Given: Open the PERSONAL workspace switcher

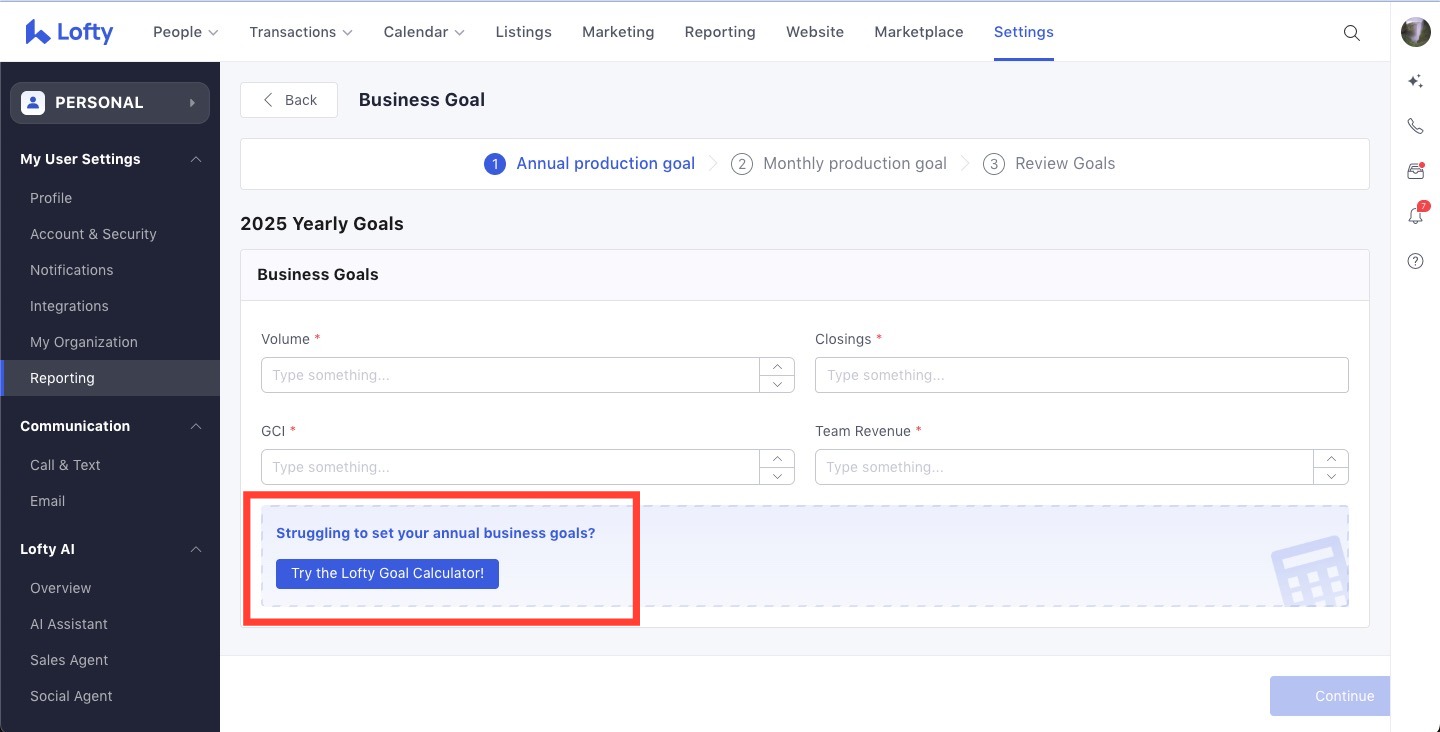Looking at the screenshot, I should coord(110,102).
